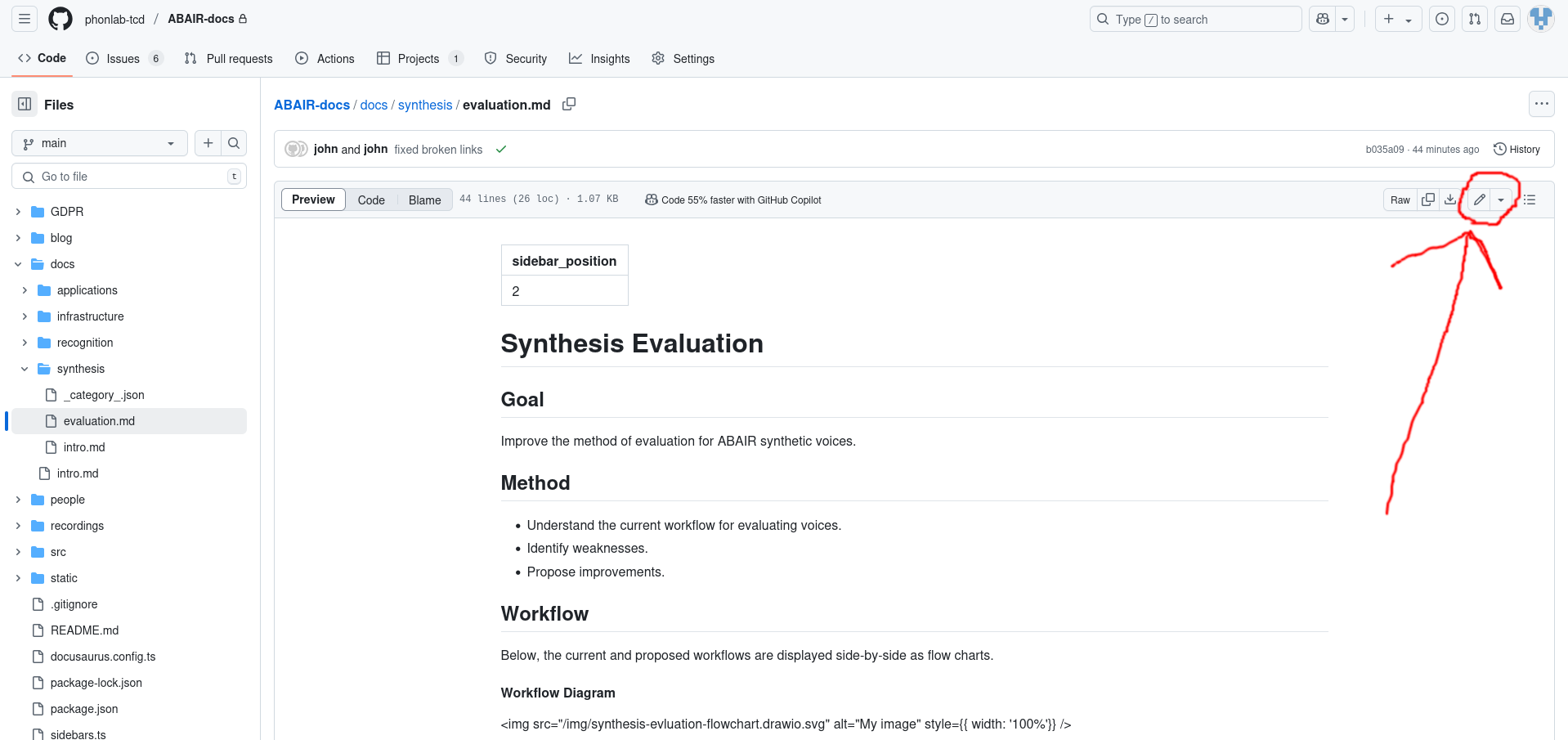The width and height of the screenshot is (1568, 740).
Task: Switch to Blame view
Action: pos(424,200)
